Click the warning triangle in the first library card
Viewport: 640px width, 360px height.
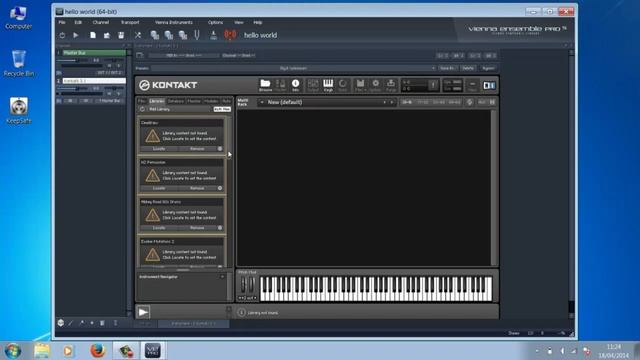(152, 136)
